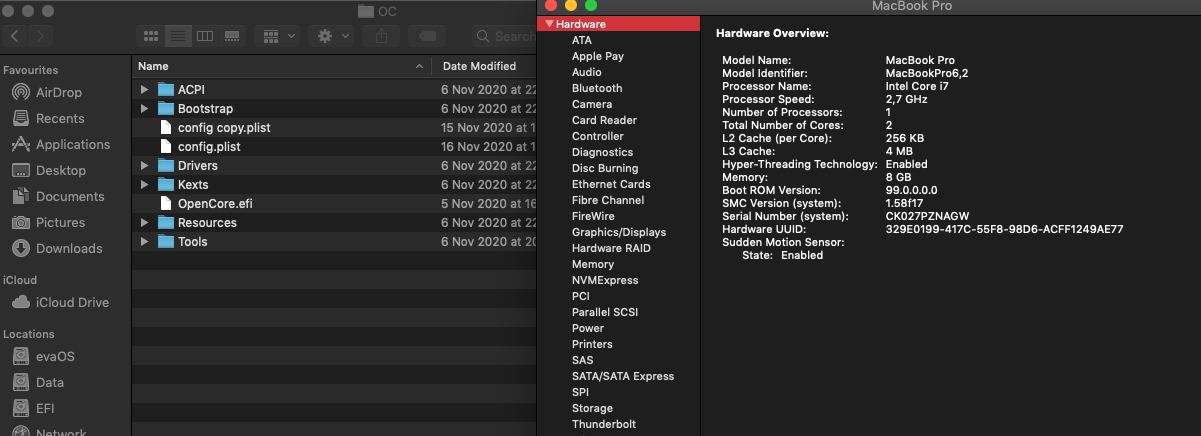The height and width of the screenshot is (436, 1201).
Task: Switch Finder to icon view
Action: (x=150, y=36)
